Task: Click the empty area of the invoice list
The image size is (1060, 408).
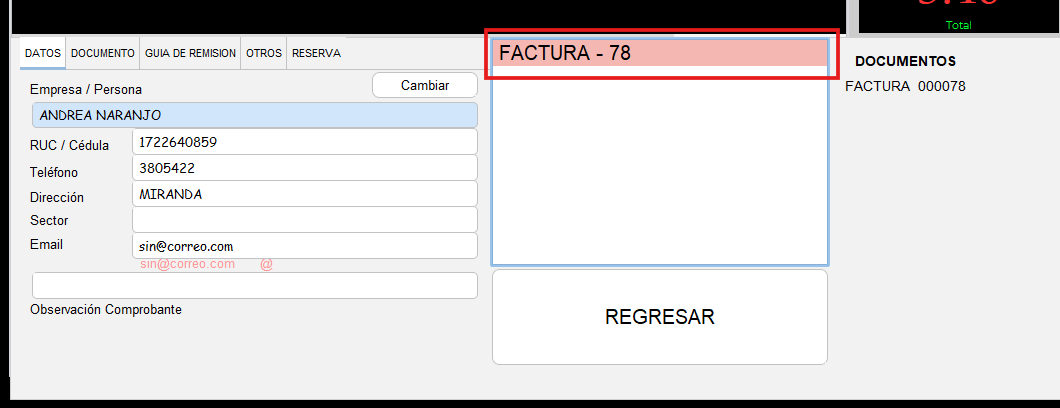Action: click(659, 170)
